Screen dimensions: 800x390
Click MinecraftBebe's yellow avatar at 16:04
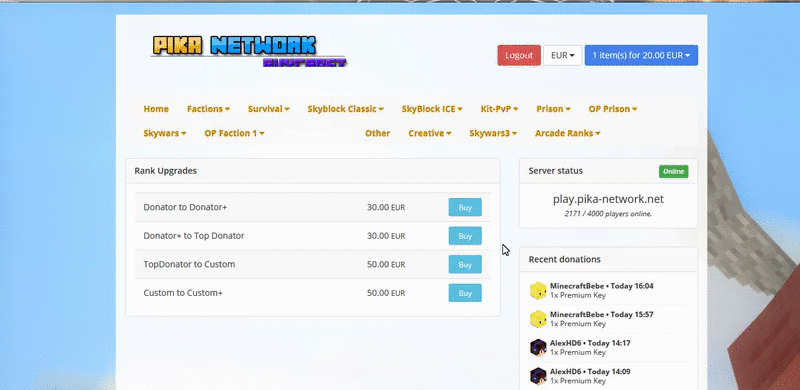[x=538, y=290]
